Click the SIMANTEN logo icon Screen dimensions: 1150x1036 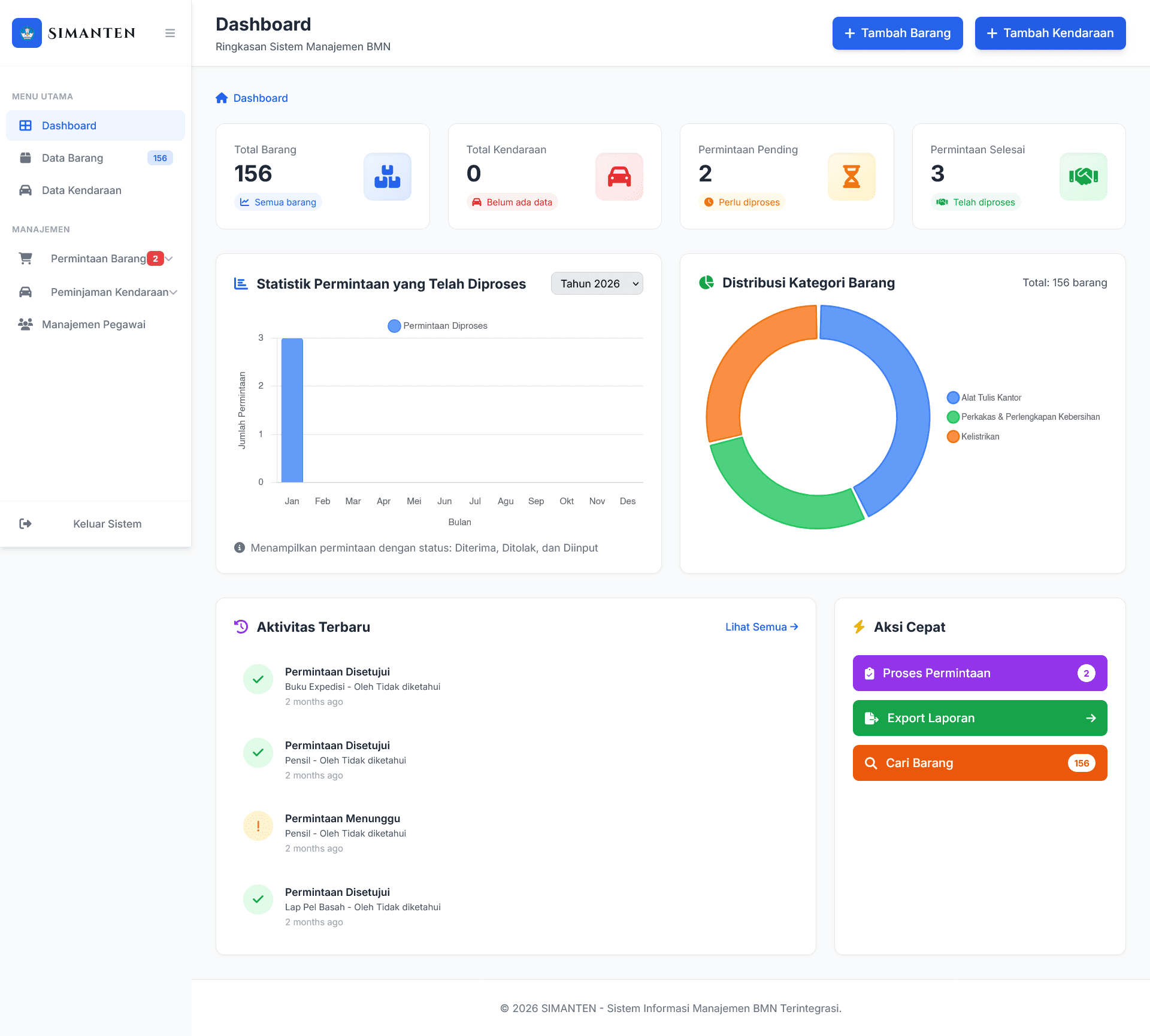pos(27,33)
